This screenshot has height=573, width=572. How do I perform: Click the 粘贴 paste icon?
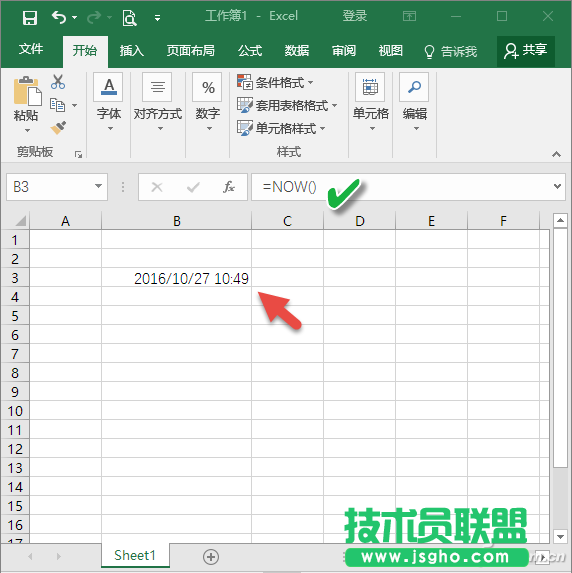[27, 91]
